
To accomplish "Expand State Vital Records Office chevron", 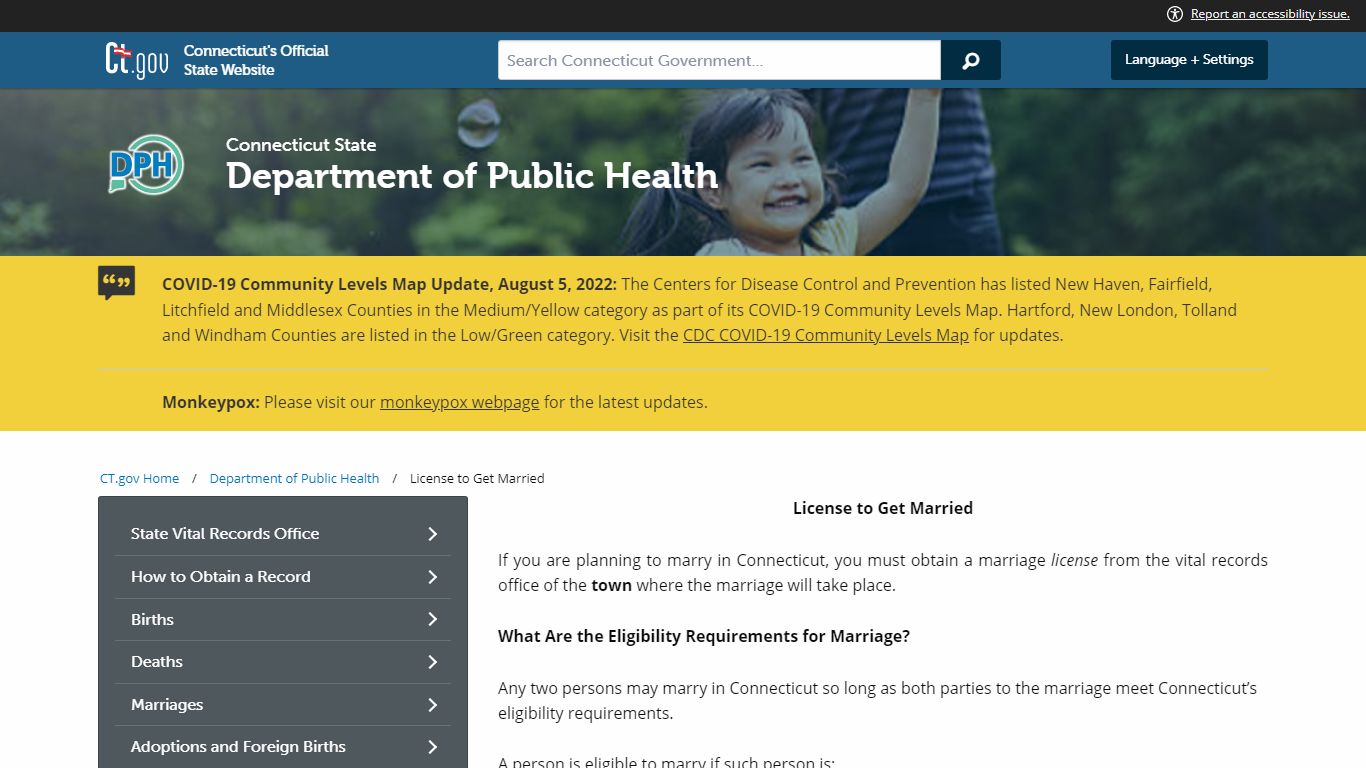I will click(x=433, y=534).
